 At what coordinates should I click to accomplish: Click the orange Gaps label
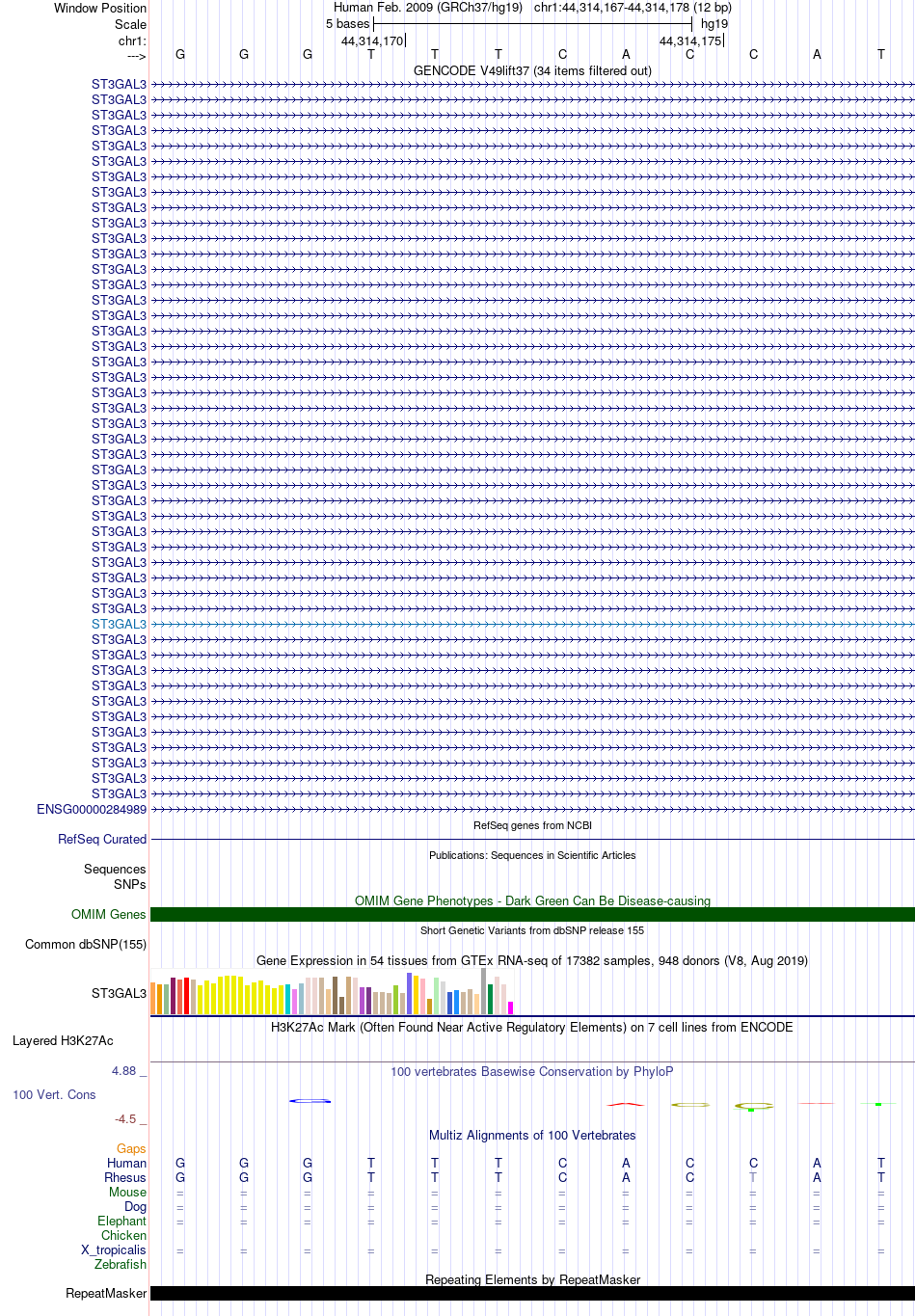[131, 1148]
